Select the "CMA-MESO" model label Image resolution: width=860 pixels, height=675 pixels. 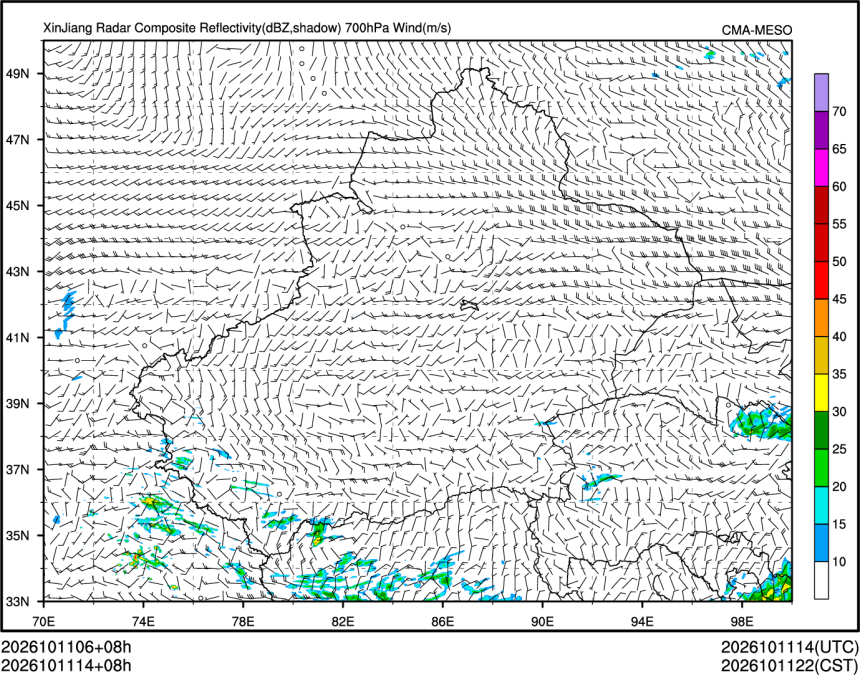pos(757,31)
